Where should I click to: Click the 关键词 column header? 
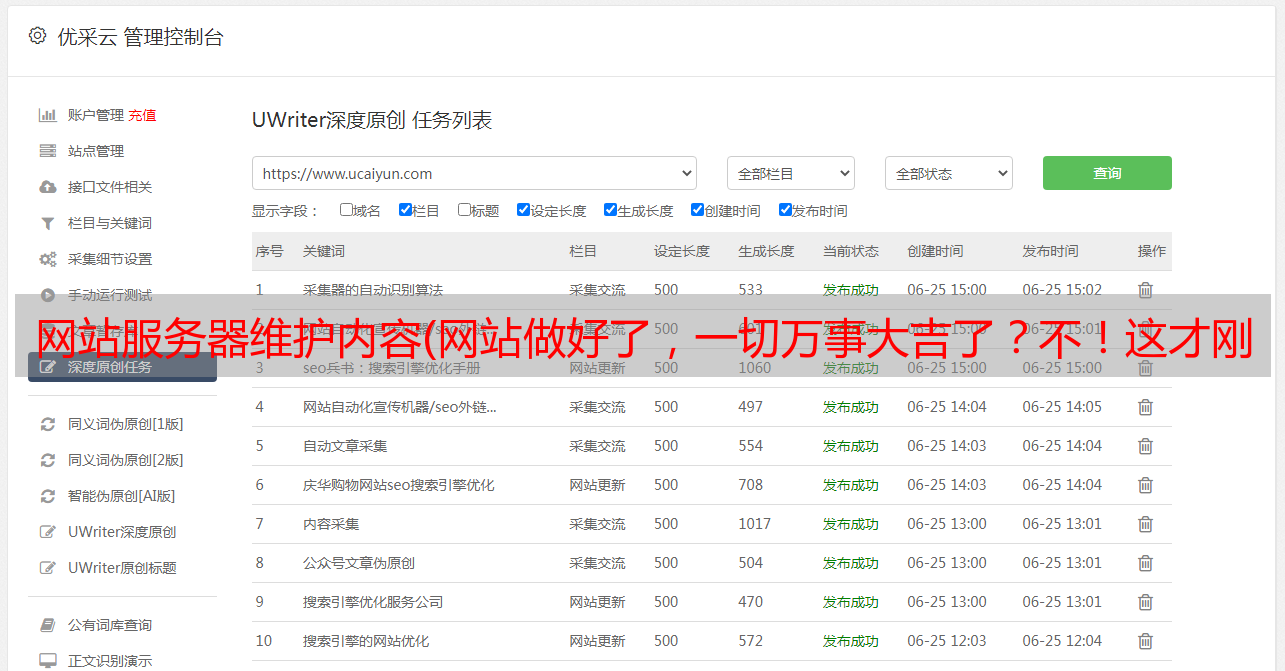coord(324,251)
